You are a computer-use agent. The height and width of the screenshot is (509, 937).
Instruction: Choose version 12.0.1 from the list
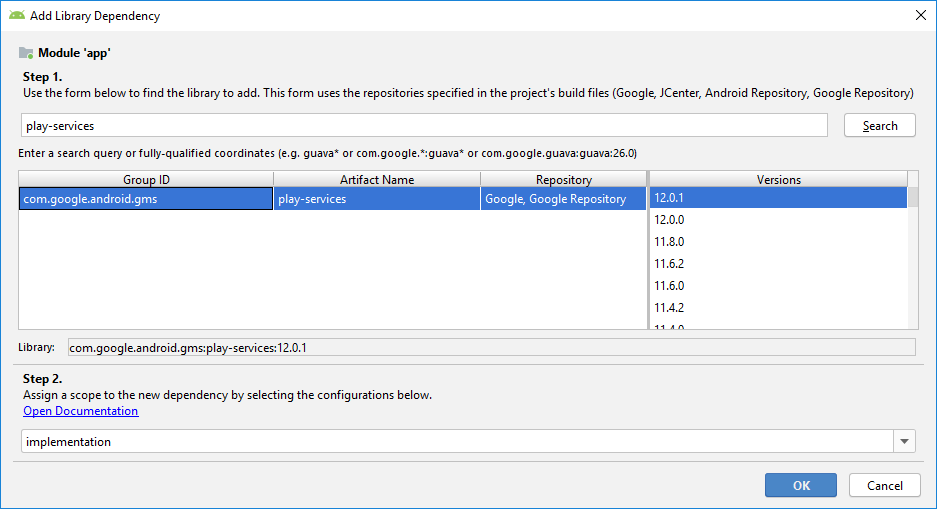(776, 198)
